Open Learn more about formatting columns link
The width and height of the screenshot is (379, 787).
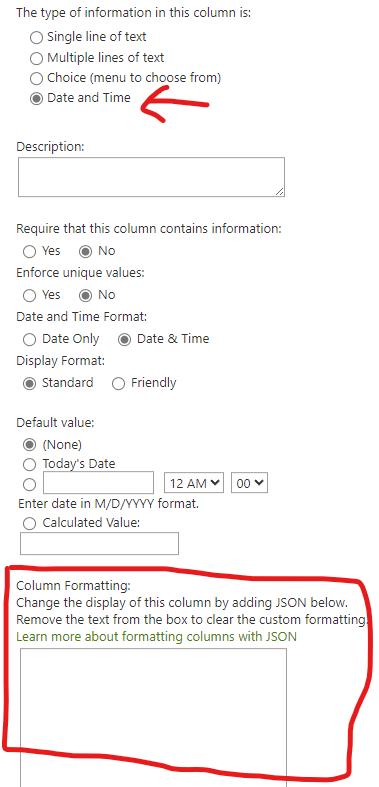pyautogui.click(x=157, y=637)
